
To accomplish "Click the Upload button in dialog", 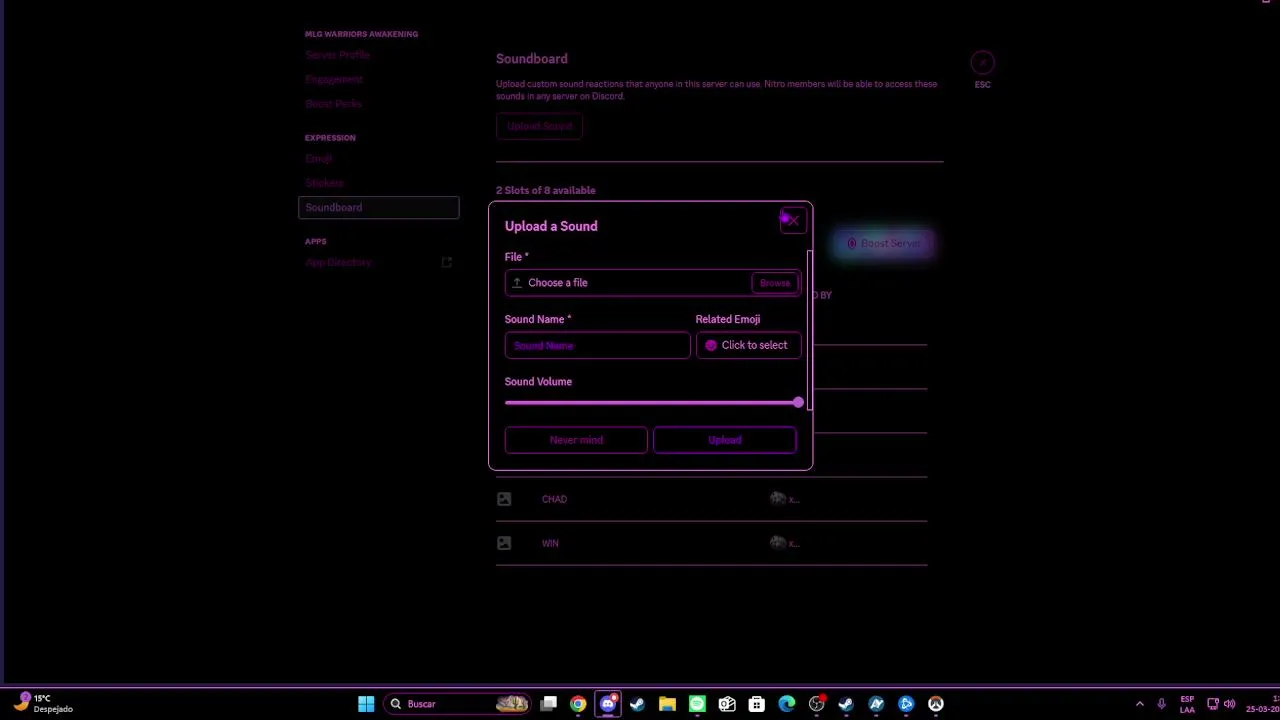I will click(725, 440).
